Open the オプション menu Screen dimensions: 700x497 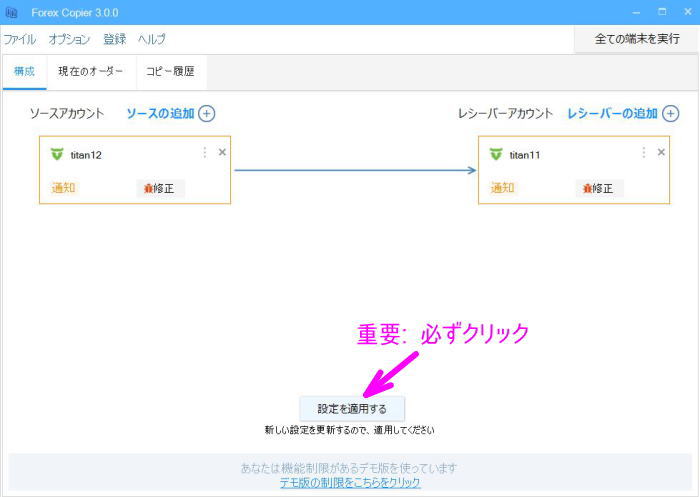pos(69,39)
